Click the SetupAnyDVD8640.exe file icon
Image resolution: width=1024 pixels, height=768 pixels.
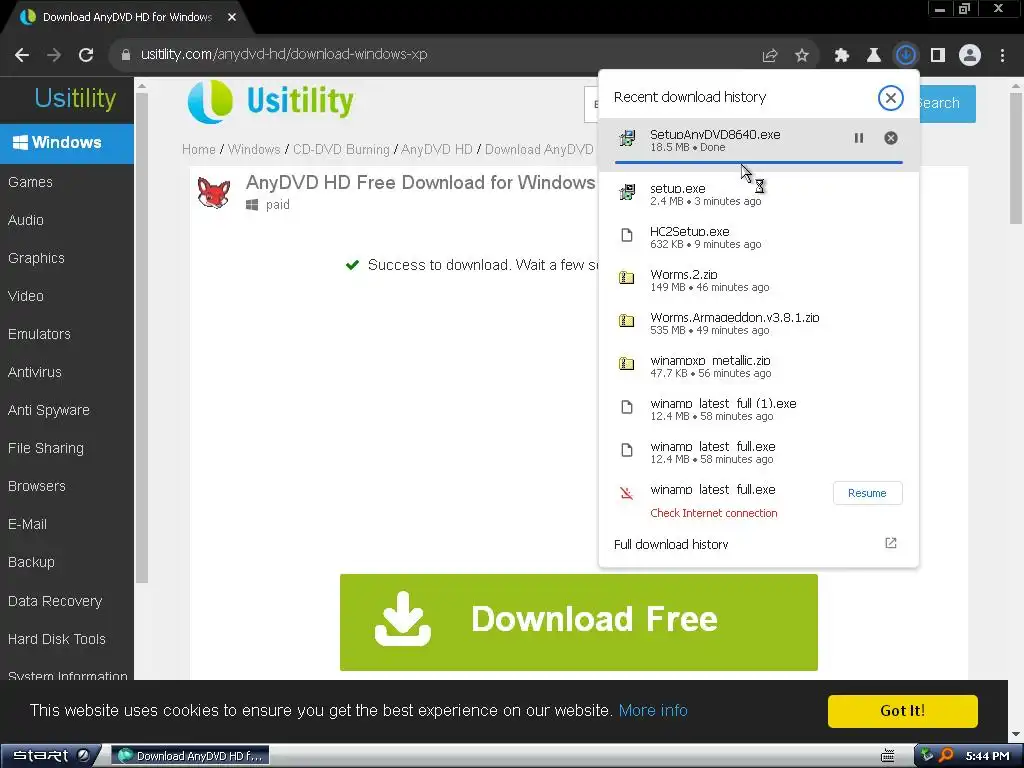pos(627,138)
